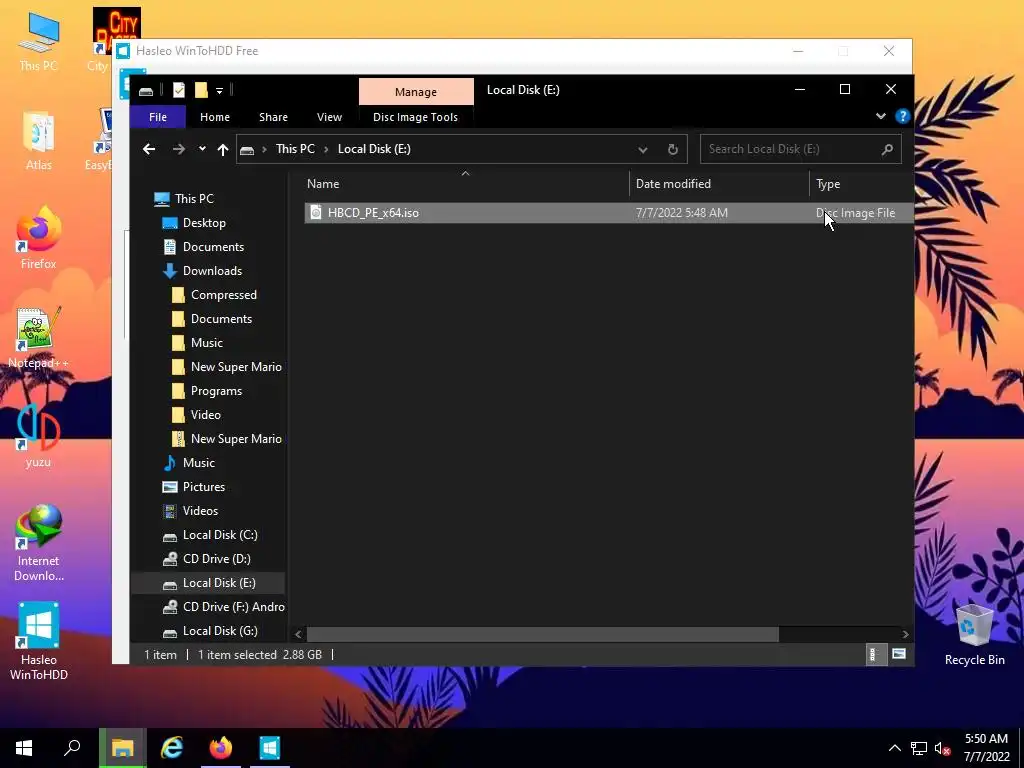Open Downloads in the navigation pane
Image resolution: width=1024 pixels, height=768 pixels.
pyautogui.click(x=212, y=271)
